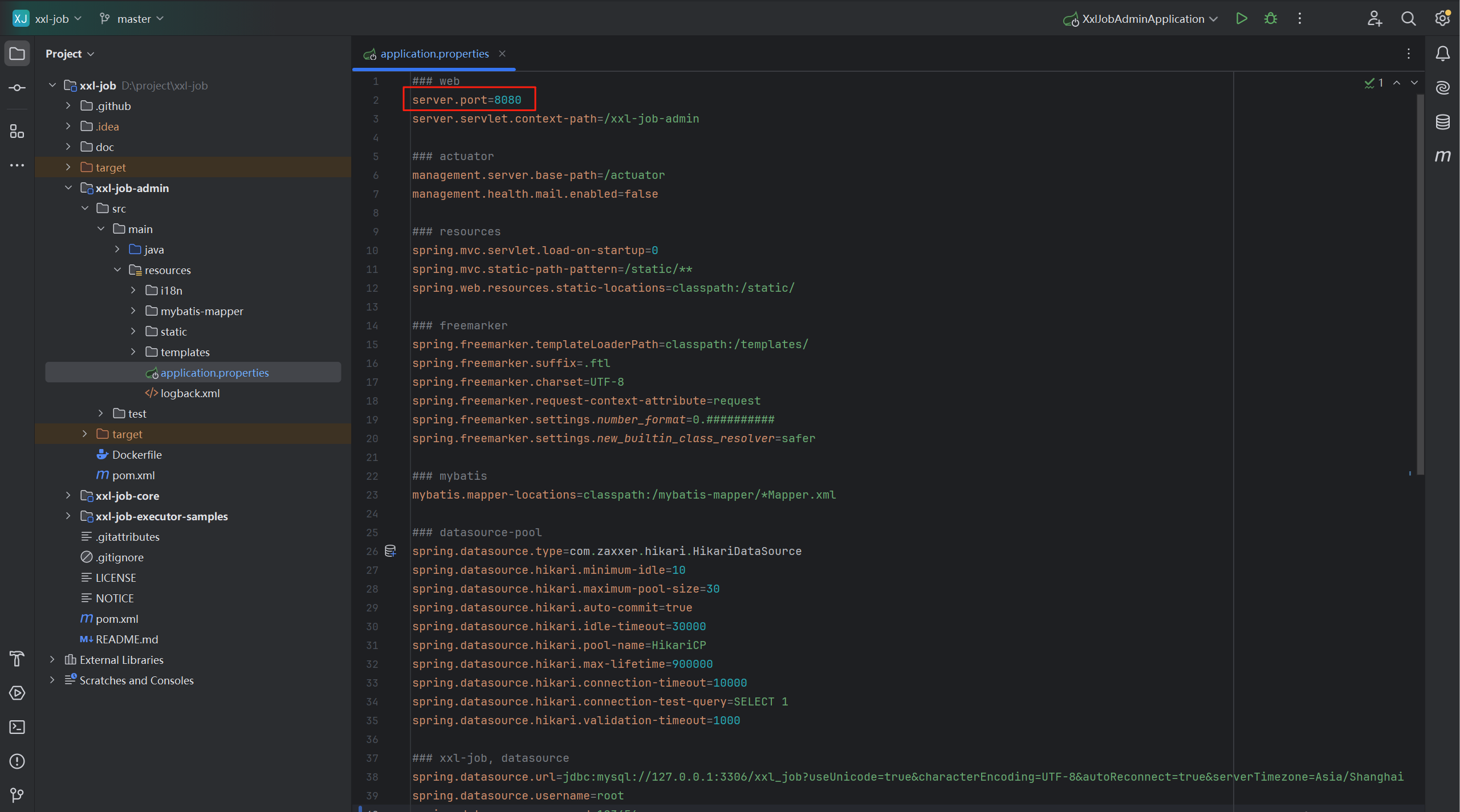Screen dimensions: 1460x812
Task: Expand the .github folder
Action: pyautogui.click(x=68, y=106)
